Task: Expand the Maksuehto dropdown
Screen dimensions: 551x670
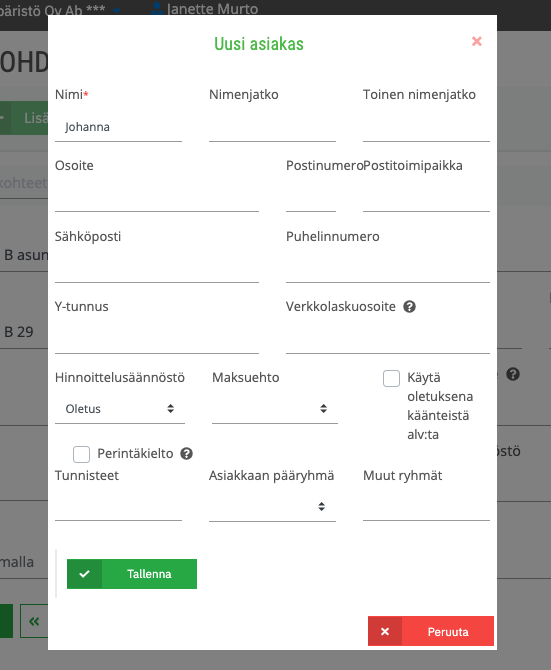Action: [x=275, y=409]
